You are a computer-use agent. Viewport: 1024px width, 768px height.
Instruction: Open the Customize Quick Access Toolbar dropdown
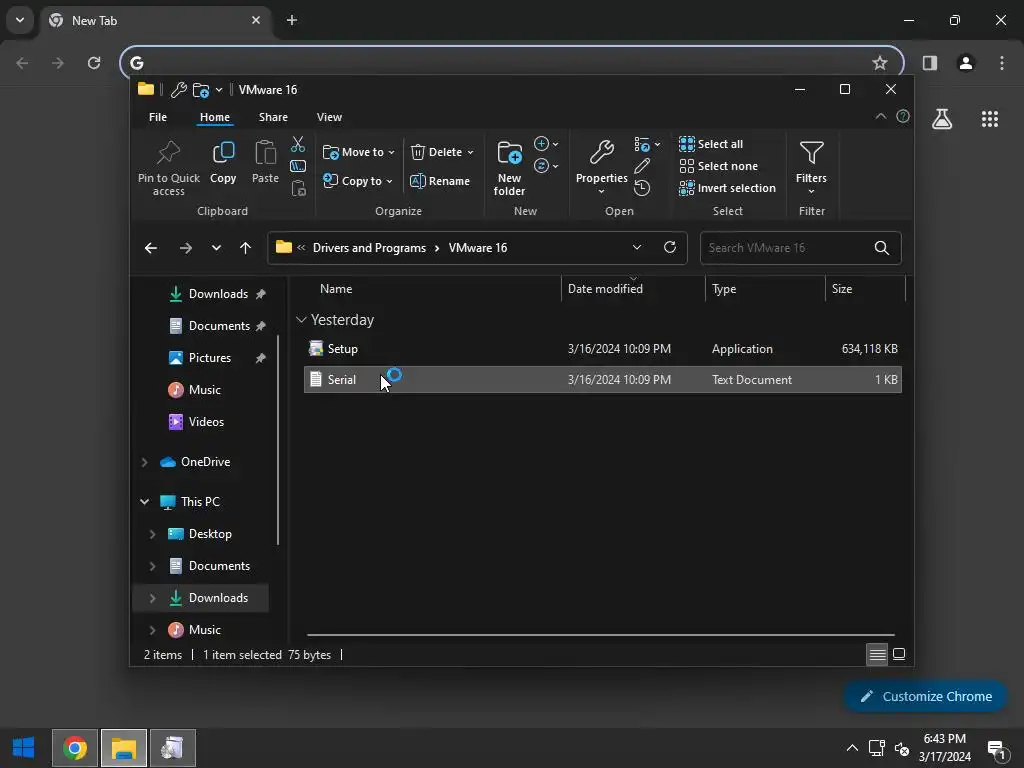[219, 89]
